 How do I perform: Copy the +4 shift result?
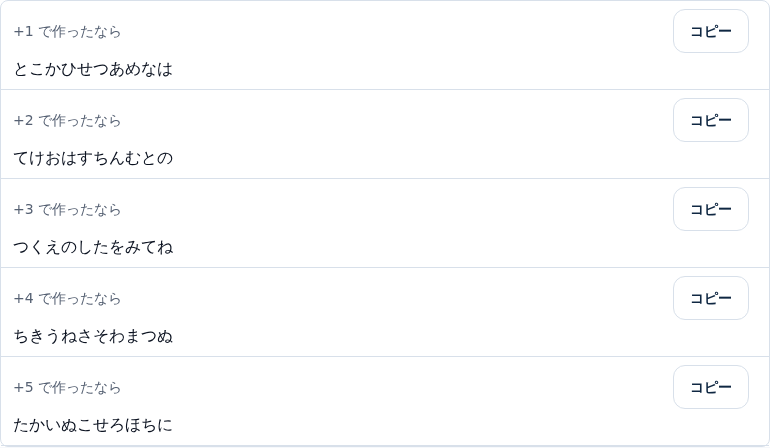[x=711, y=298]
